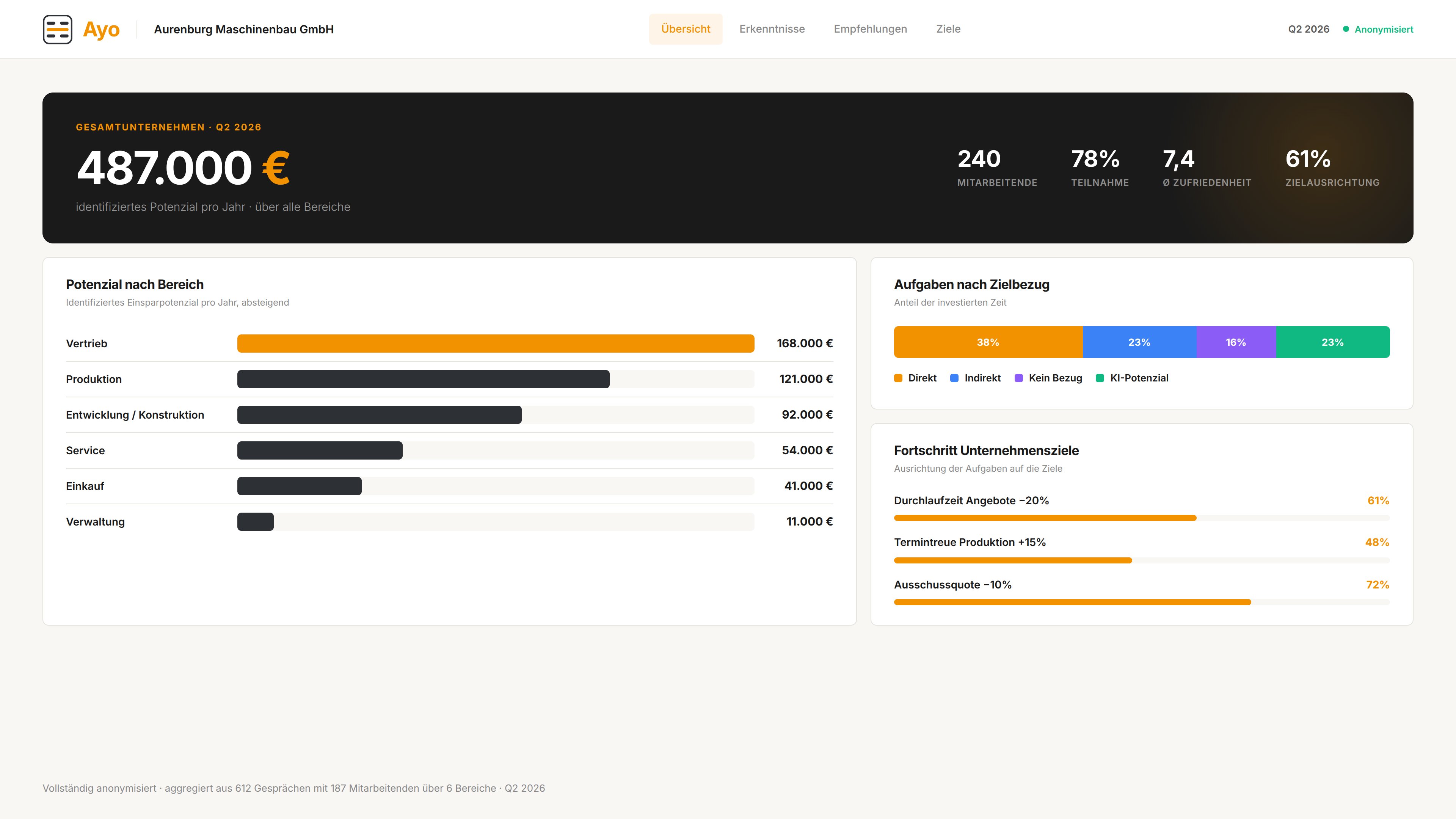Click the 240 Mitarbeitende statistic
Screen dimensions: 1456x819
pos(997,167)
